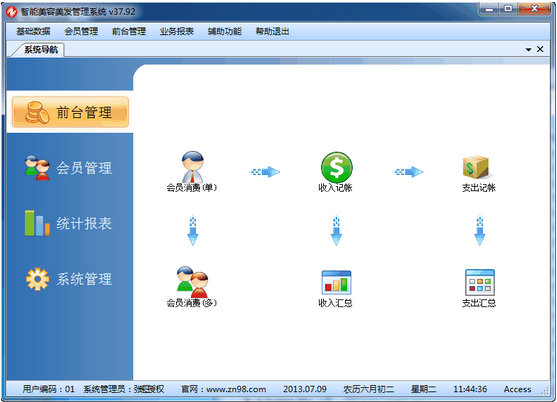Switch to the 系统导航 tab
557x402 pixels.
tap(41, 50)
